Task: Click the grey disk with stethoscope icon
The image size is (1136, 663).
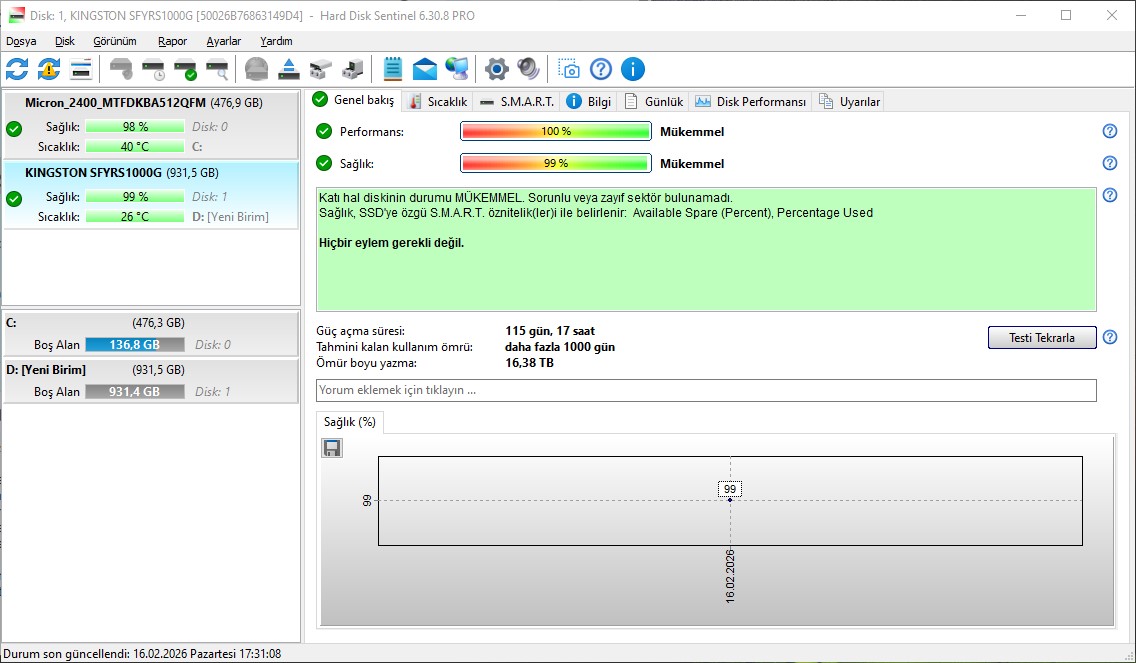Action: 122,69
